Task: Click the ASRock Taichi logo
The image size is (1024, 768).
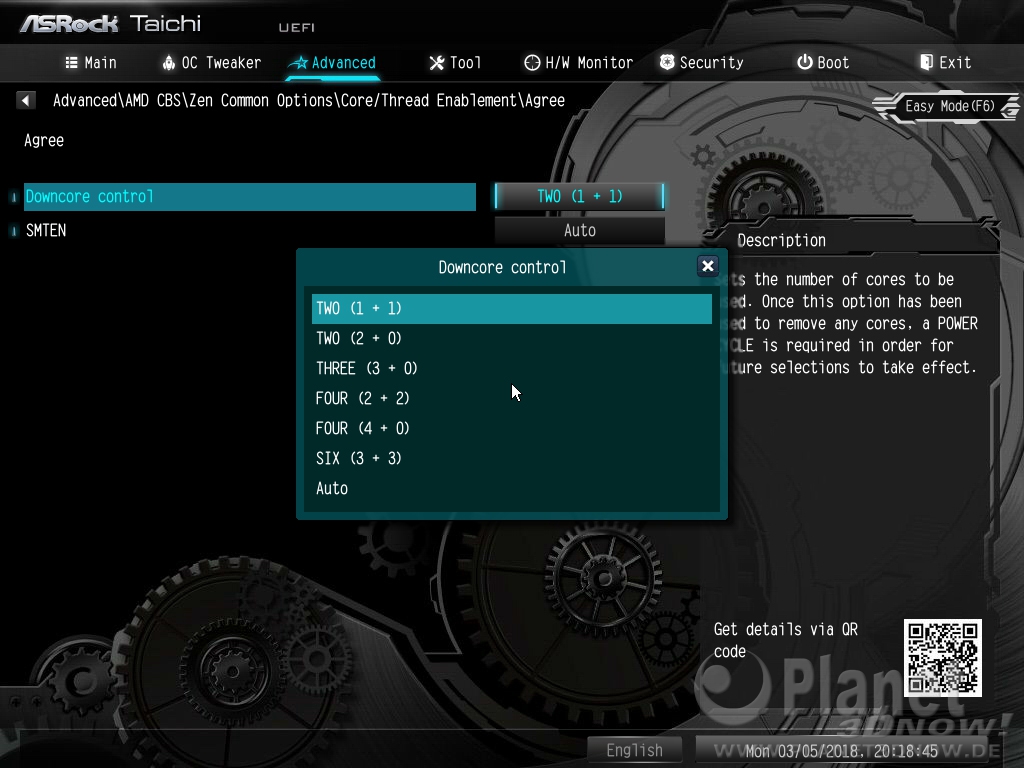Action: tap(110, 24)
